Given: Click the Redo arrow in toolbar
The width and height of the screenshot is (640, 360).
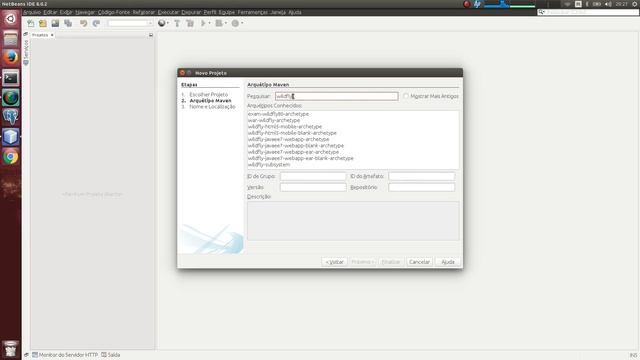Looking at the screenshot, I should click(96, 23).
